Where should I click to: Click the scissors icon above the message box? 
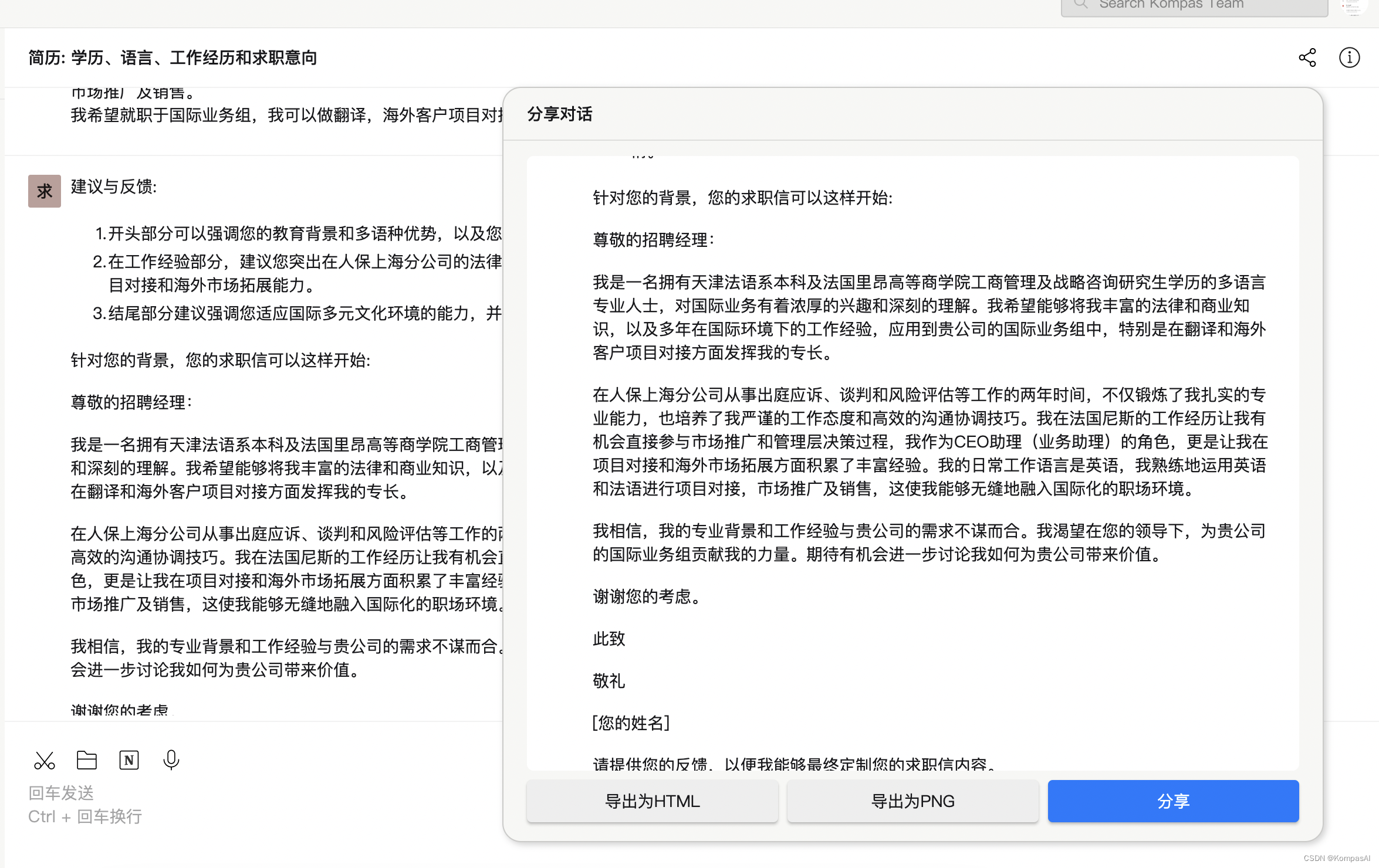(45, 761)
